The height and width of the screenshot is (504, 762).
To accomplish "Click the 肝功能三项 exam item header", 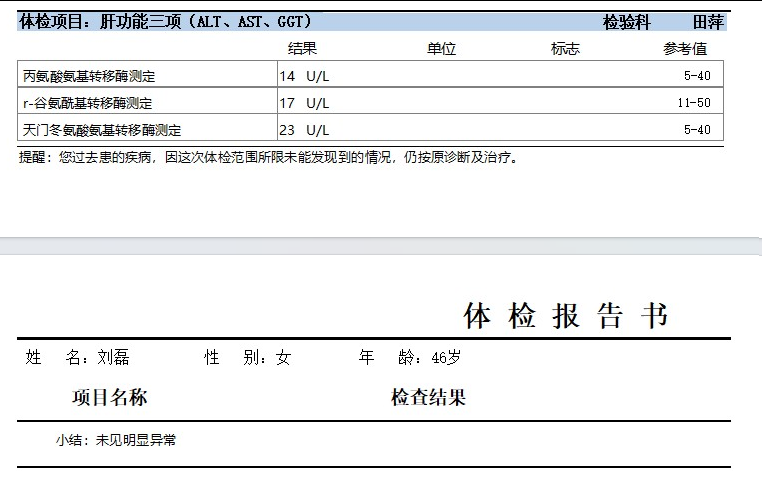I will [166, 22].
